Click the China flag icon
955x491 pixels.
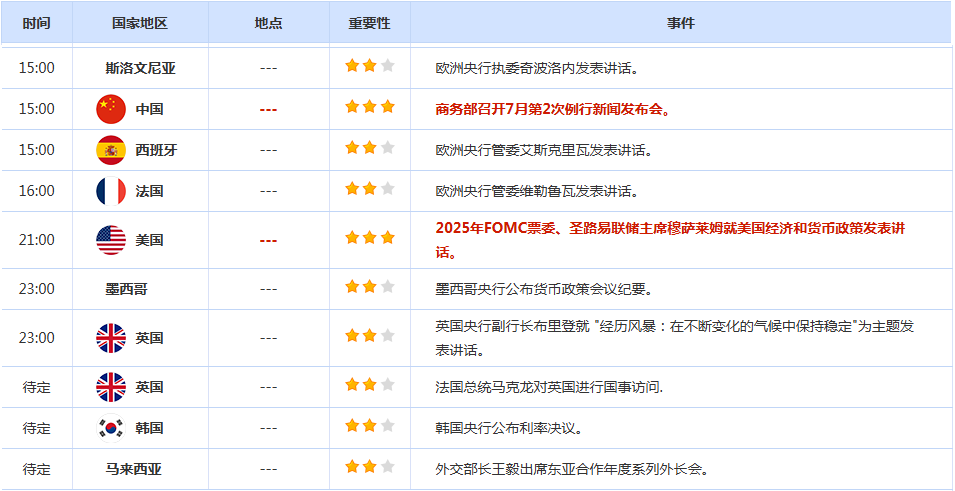pos(111,109)
